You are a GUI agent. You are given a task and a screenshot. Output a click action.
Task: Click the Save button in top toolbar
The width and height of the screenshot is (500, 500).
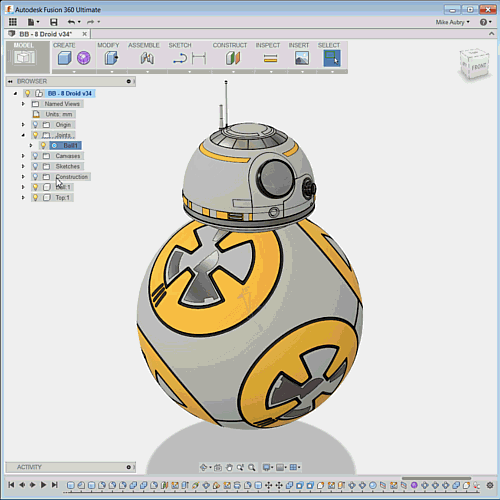[53, 22]
